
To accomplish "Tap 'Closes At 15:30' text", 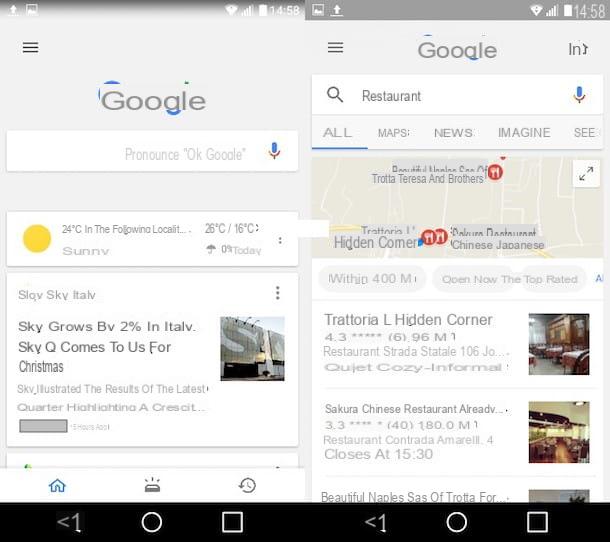I will (x=378, y=454).
